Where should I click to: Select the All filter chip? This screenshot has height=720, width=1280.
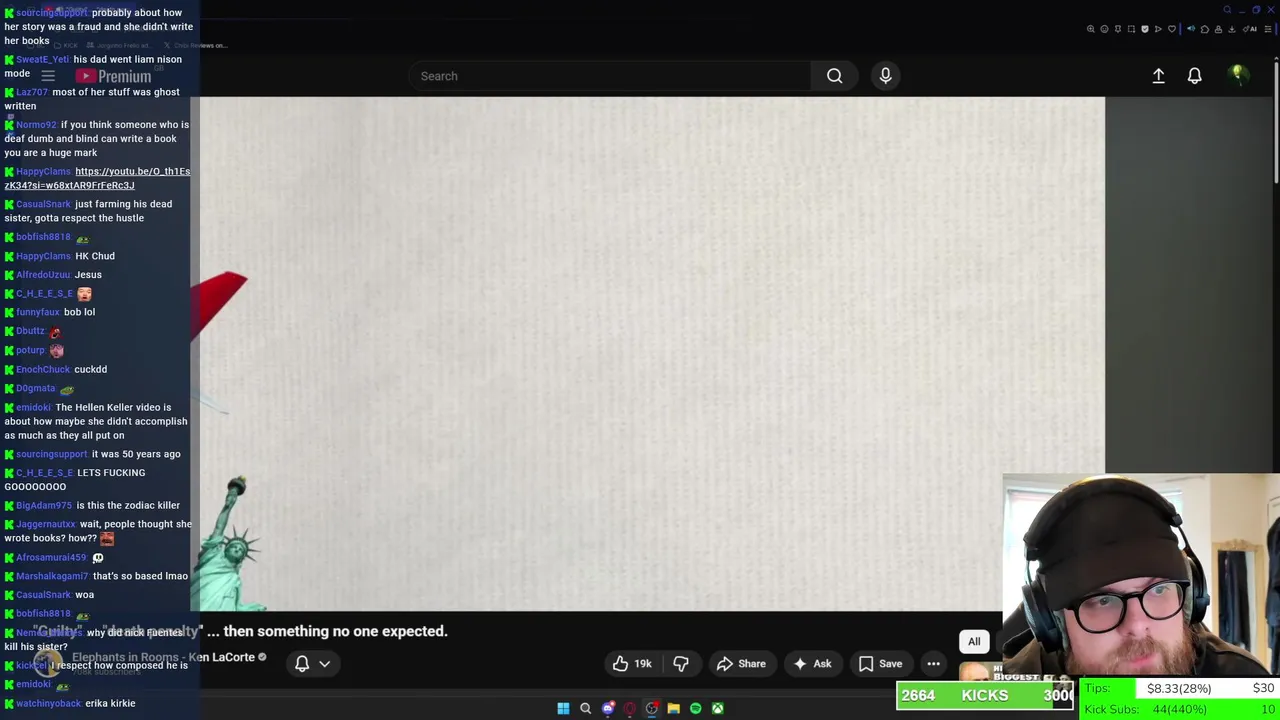974,642
